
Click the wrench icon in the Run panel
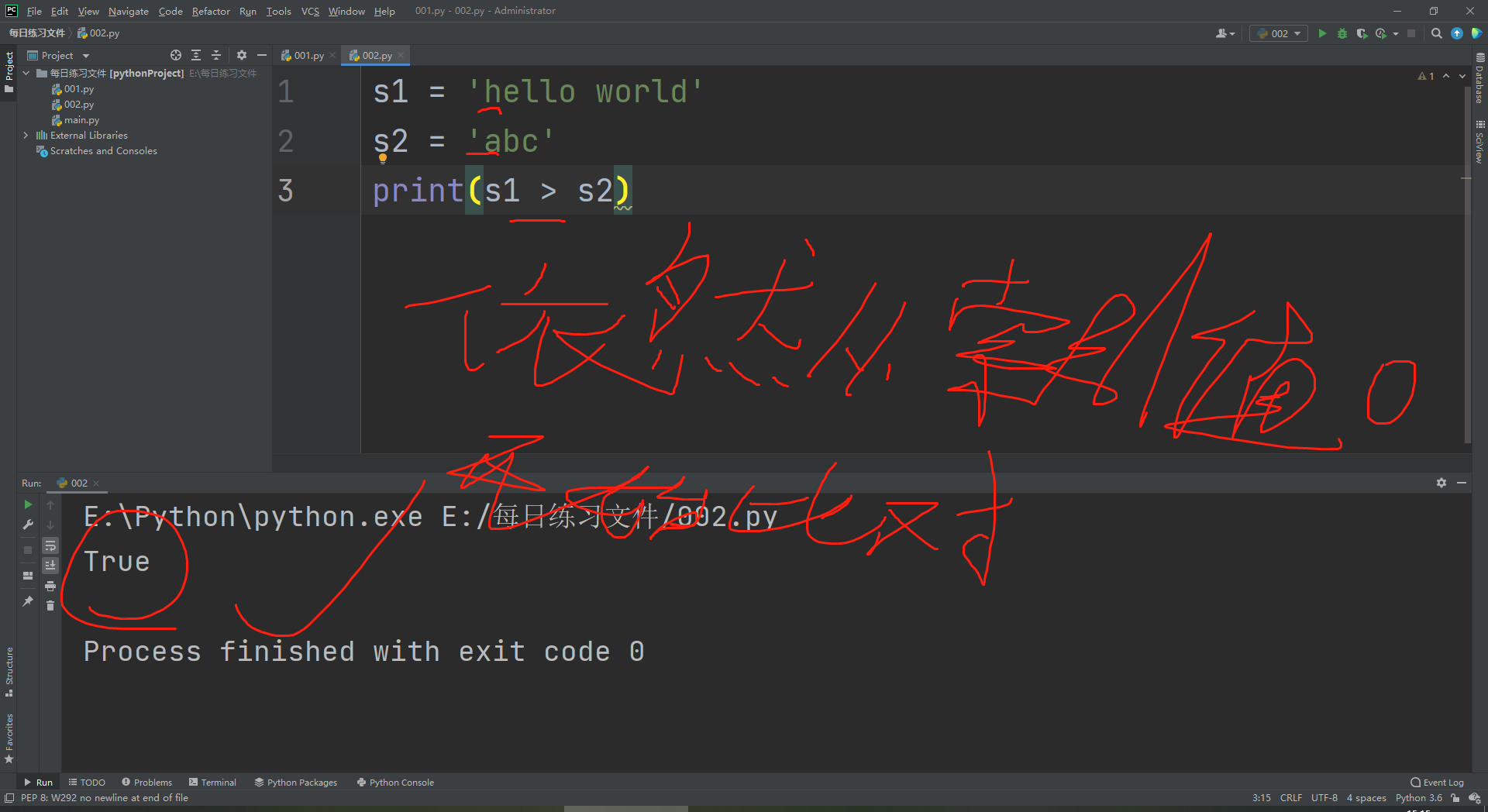(x=28, y=525)
